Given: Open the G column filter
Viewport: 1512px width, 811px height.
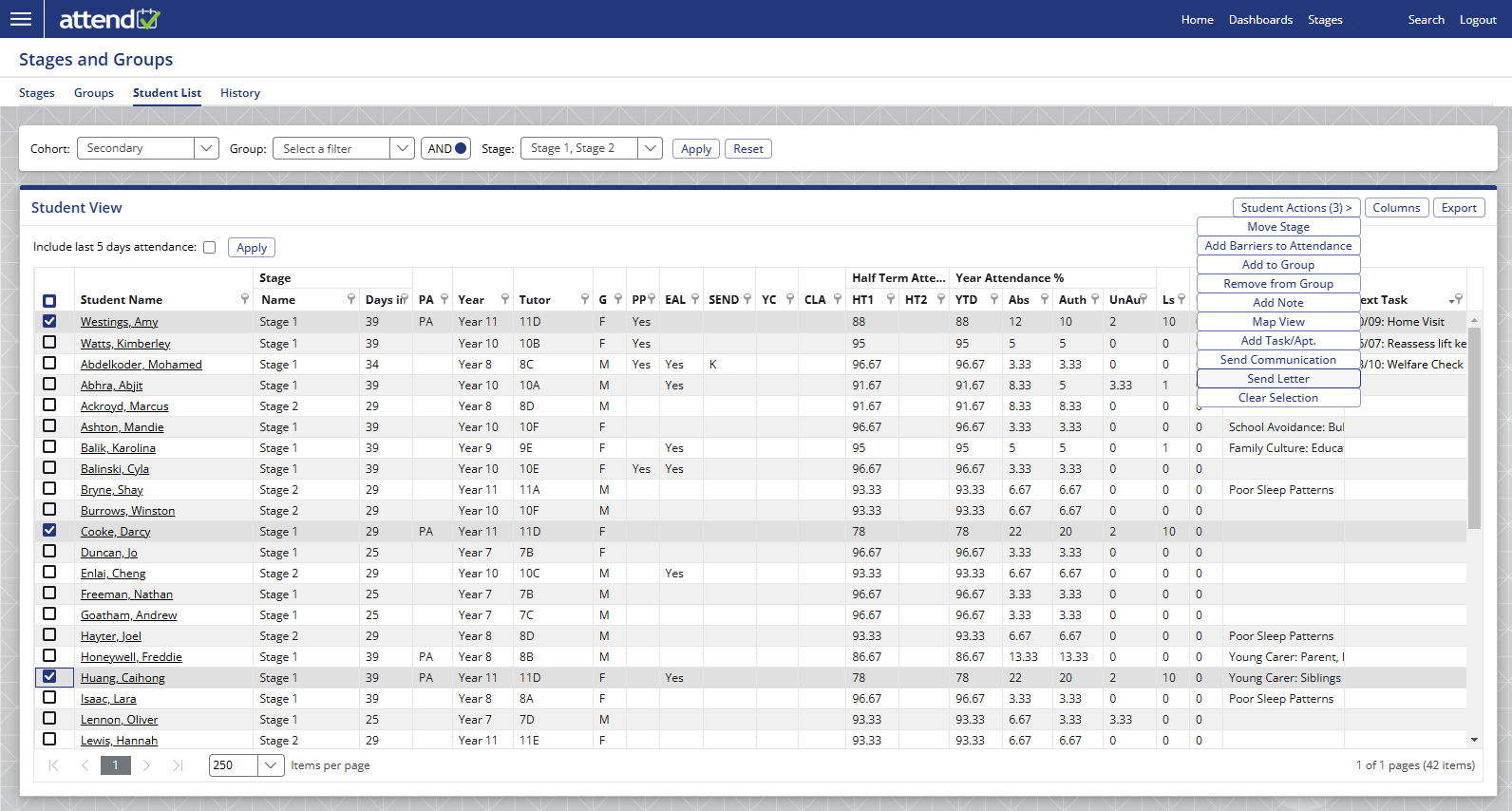Looking at the screenshot, I should [618, 299].
